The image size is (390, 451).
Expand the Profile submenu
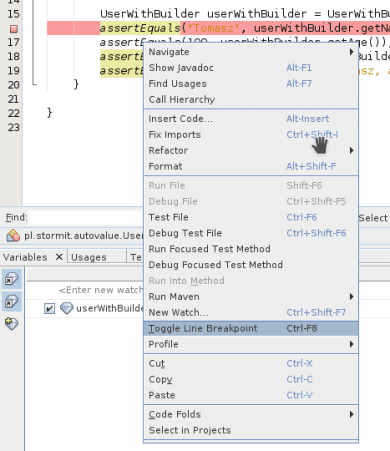click(x=251, y=344)
